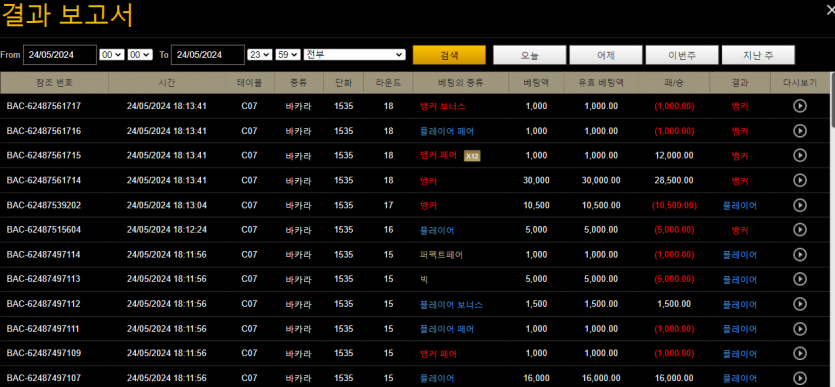Click the 어제 yesterday button
Viewport: 835px width, 387px height.
pos(606,55)
